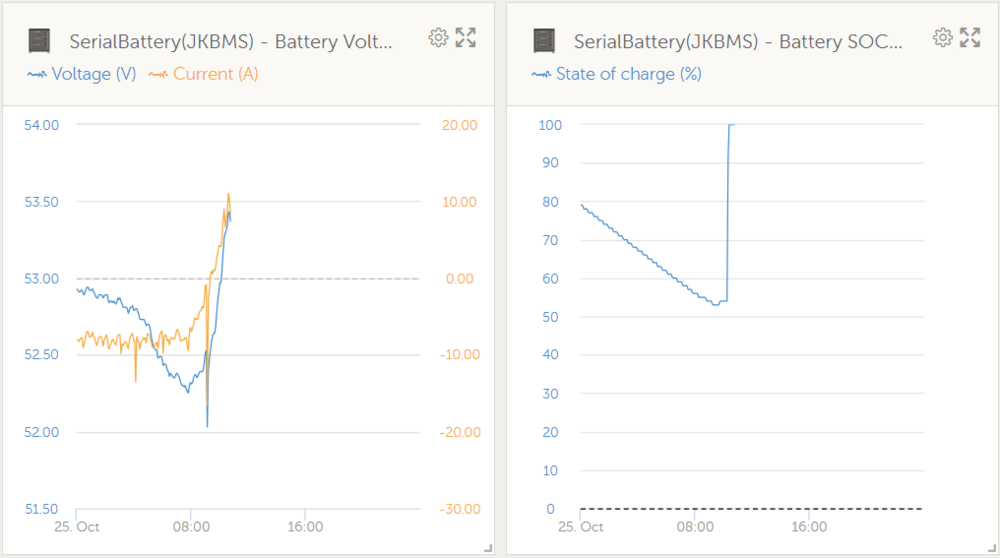Click 16:00 time label on SOC chart
This screenshot has height=558, width=1000.
click(809, 526)
